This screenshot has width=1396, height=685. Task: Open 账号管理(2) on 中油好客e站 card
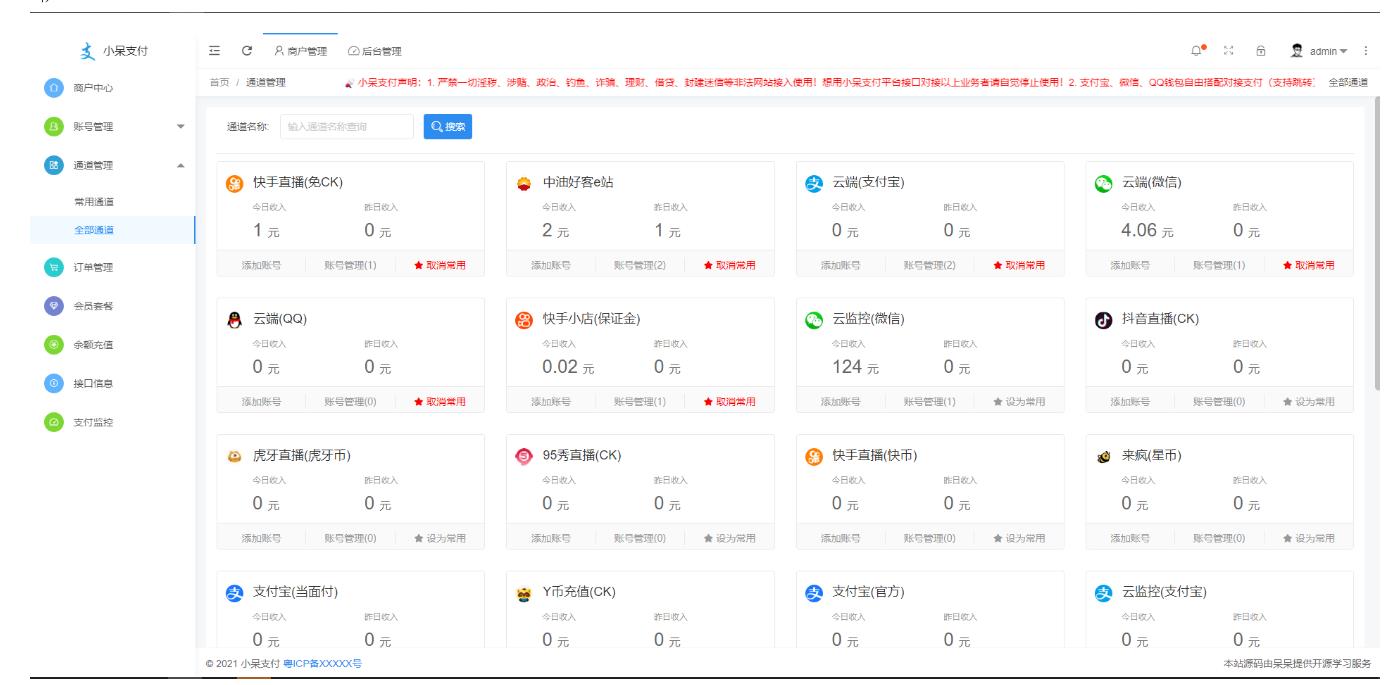(640, 265)
